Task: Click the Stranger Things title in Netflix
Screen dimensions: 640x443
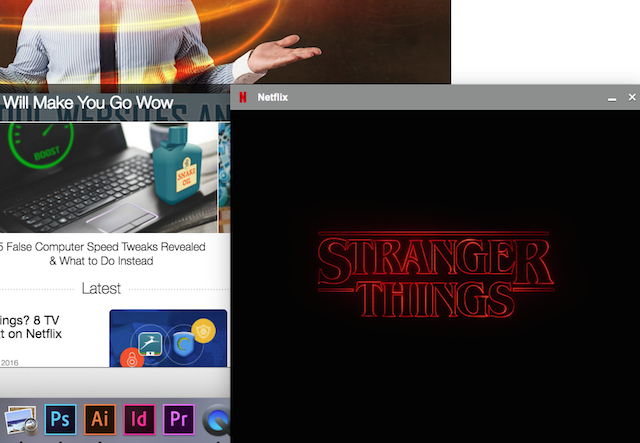Action: pyautogui.click(x=436, y=275)
